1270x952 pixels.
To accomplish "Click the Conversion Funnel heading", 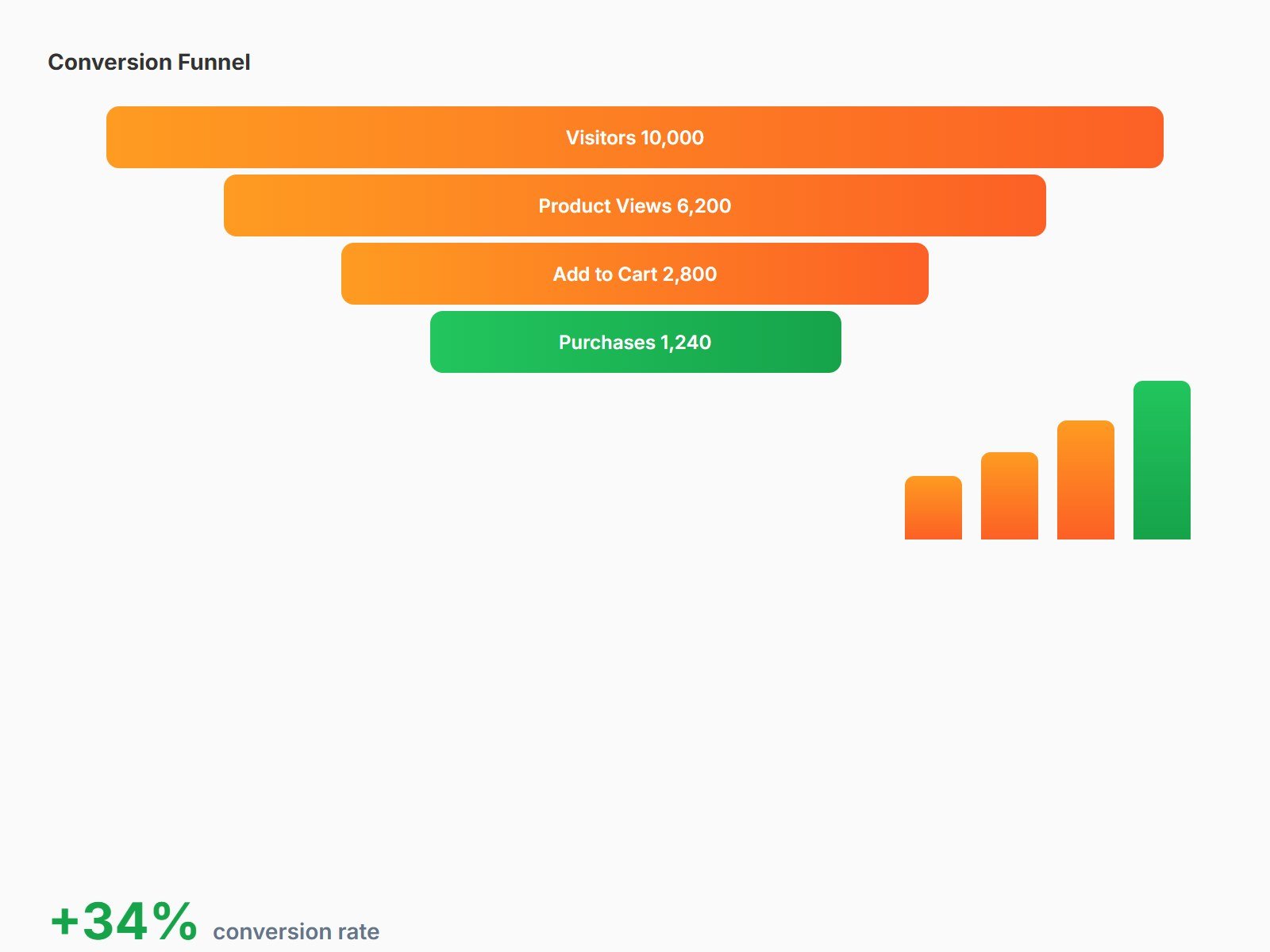I will [149, 62].
